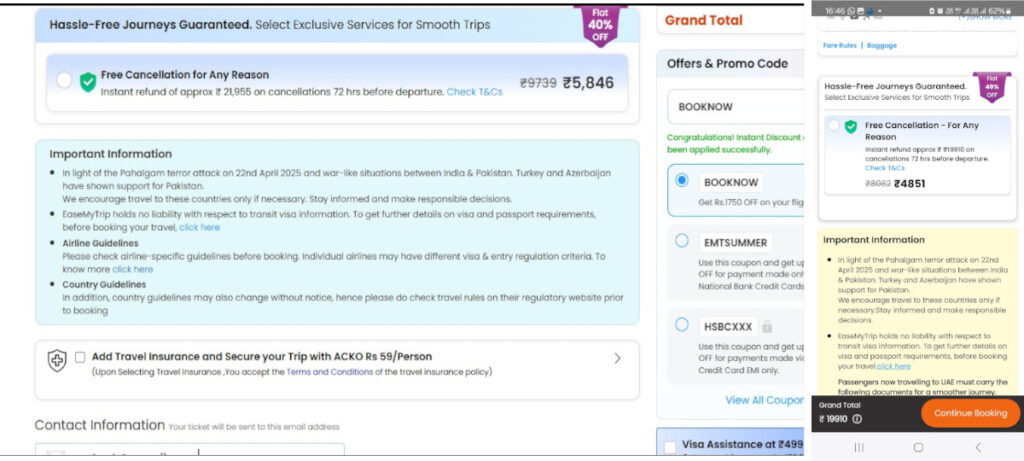Click the travel insurance shield-plus icon
1024x461 pixels.
57,362
